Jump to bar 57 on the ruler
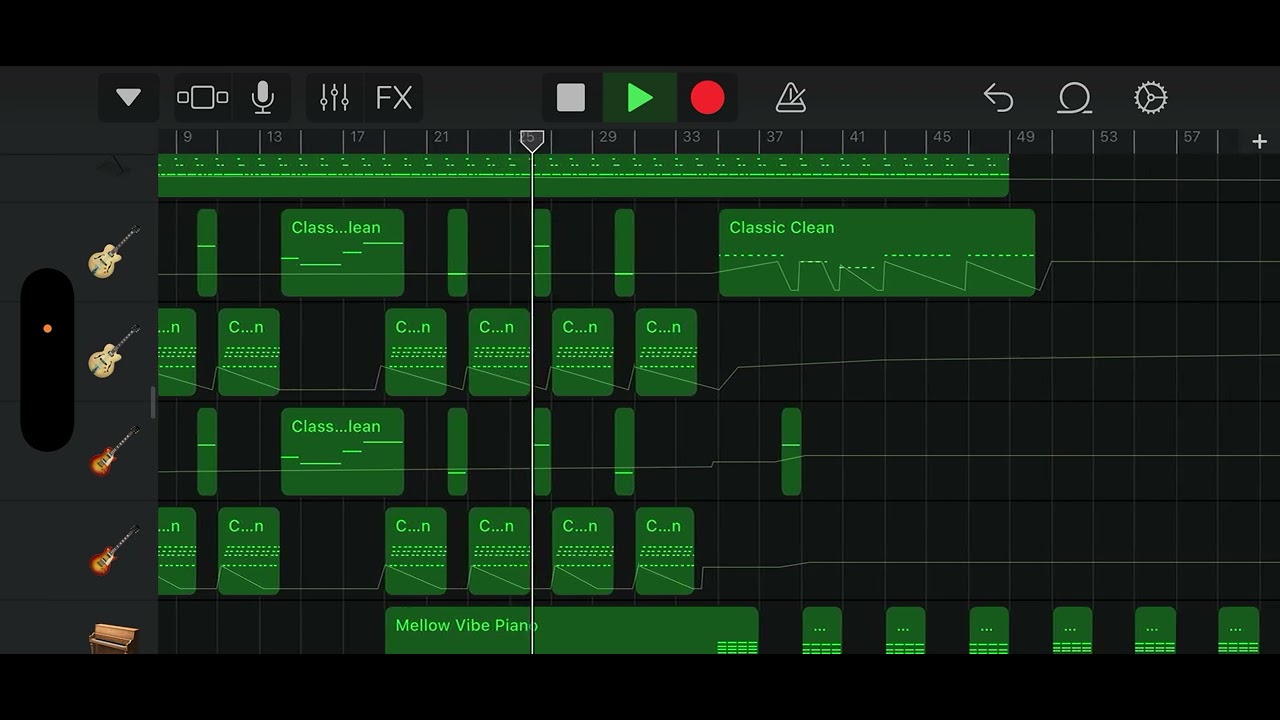1280x720 pixels. click(x=1191, y=137)
